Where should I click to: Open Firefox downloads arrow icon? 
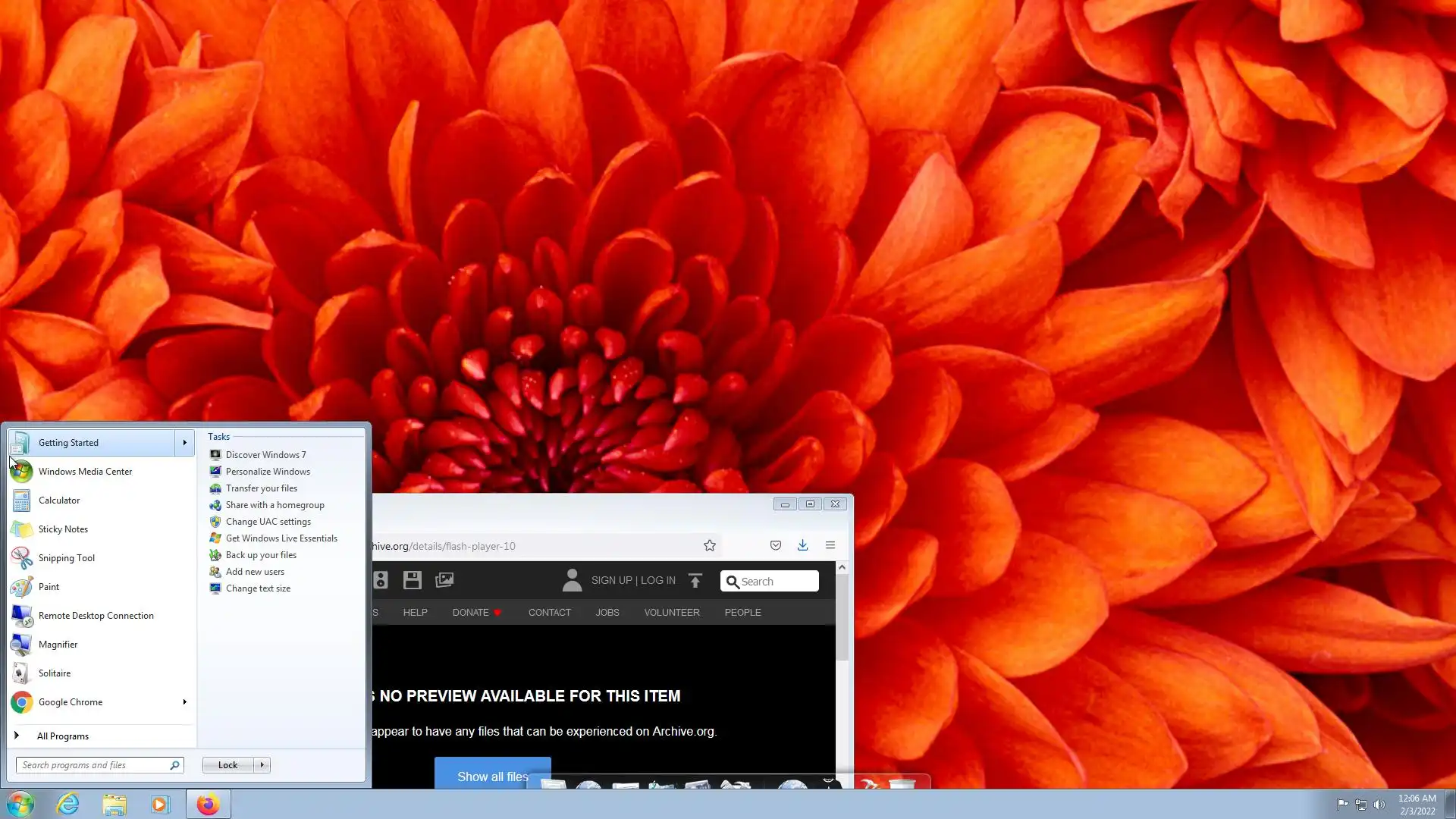point(802,546)
